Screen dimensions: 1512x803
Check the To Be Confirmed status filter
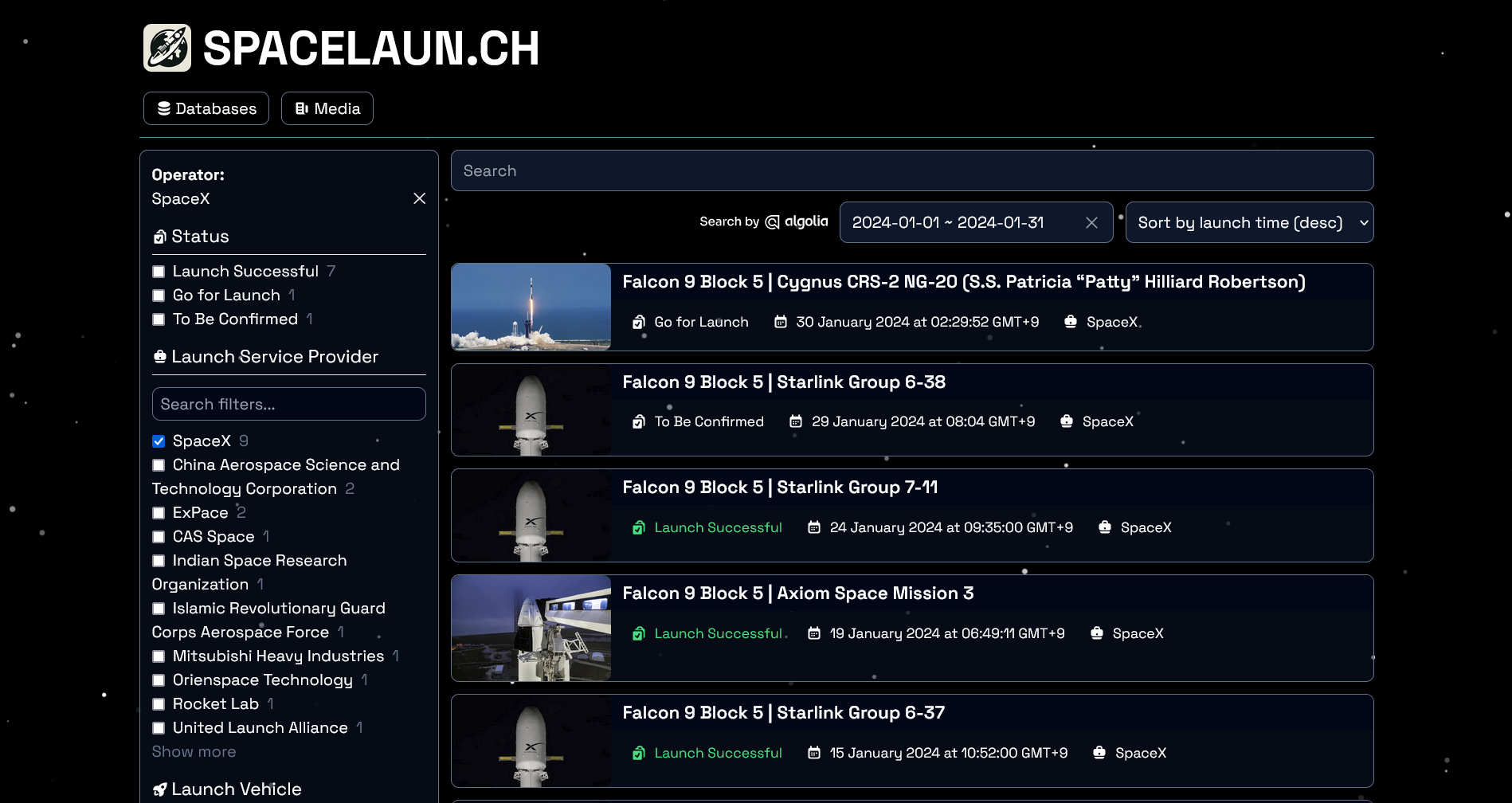pos(159,319)
